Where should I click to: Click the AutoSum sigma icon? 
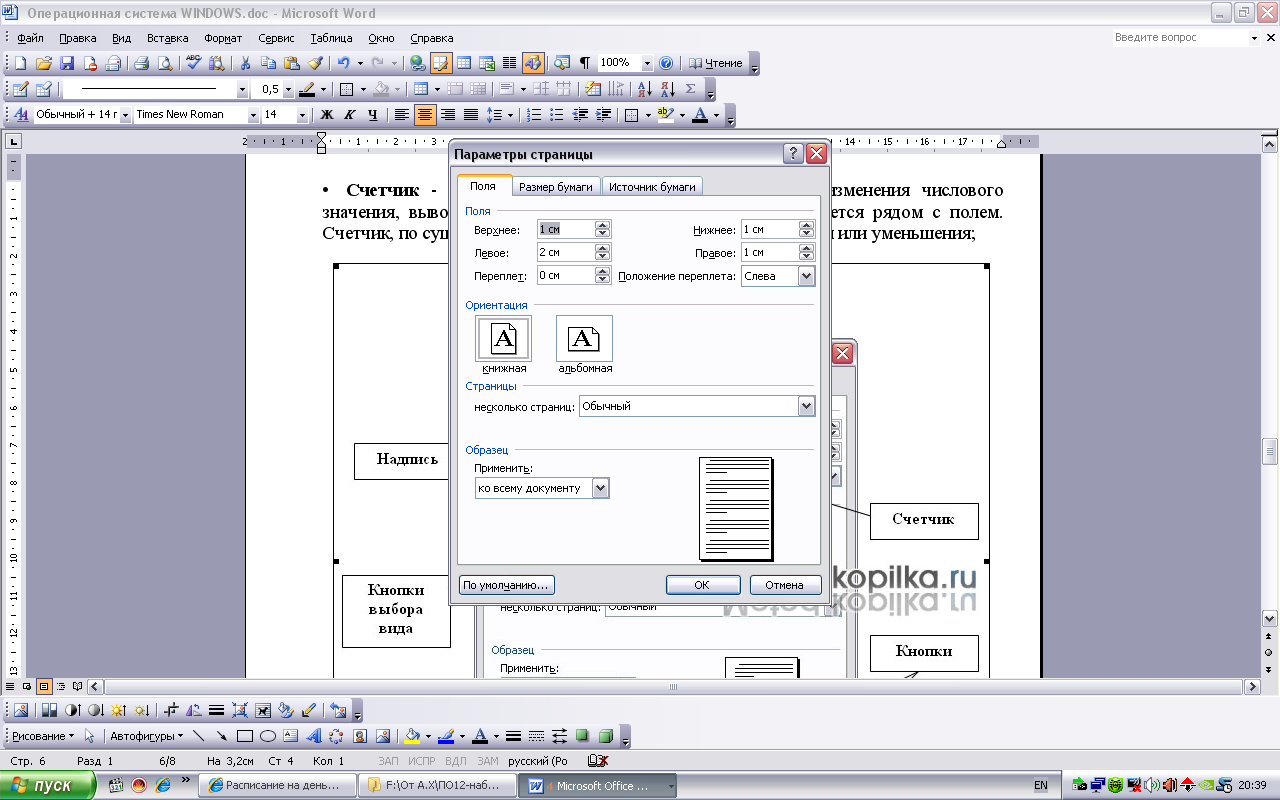coord(691,89)
